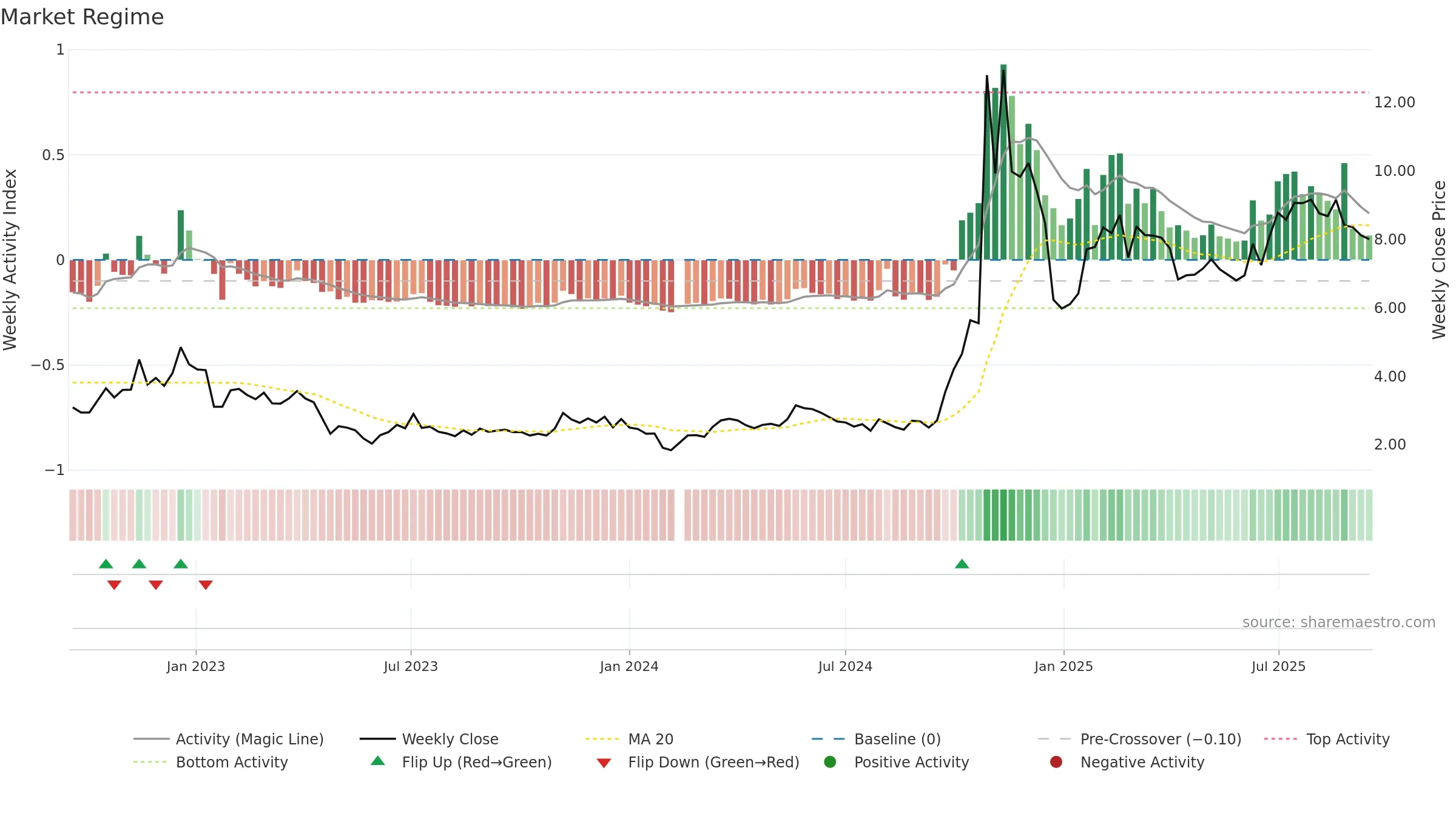This screenshot has width=1456, height=819.
Task: Click the Jan 2024 axis label
Action: (x=629, y=667)
